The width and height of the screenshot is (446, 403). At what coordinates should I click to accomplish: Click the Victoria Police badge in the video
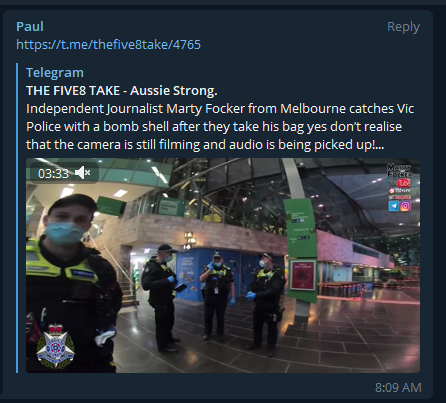(x=56, y=346)
